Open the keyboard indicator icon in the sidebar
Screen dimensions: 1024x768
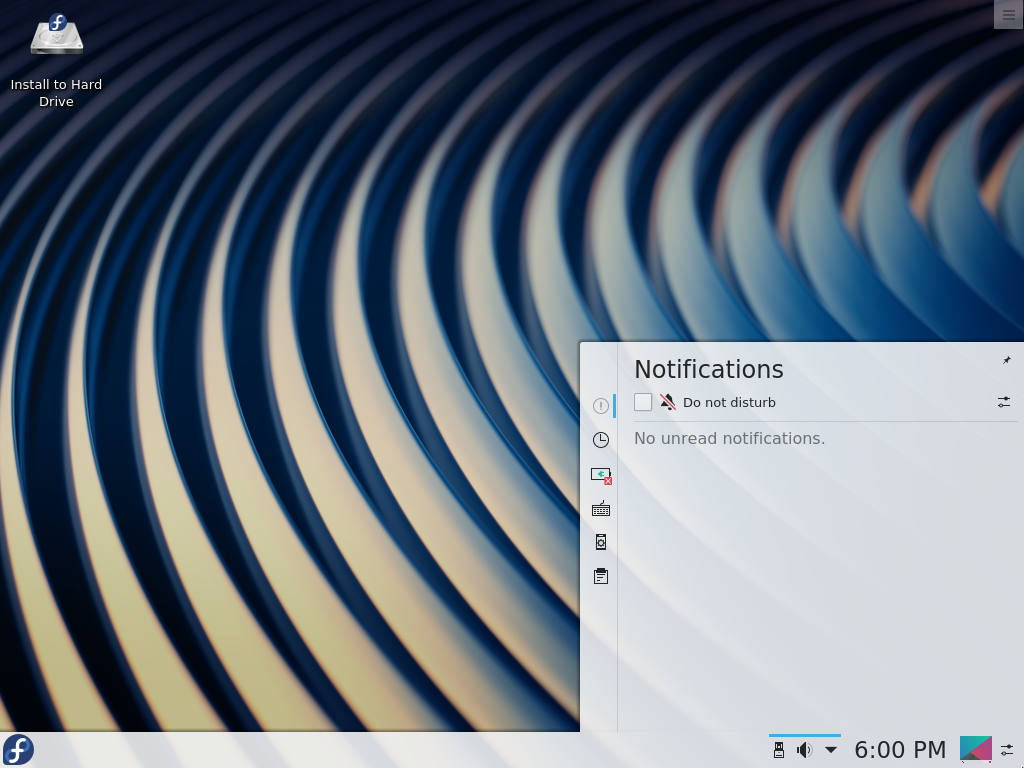pos(601,508)
